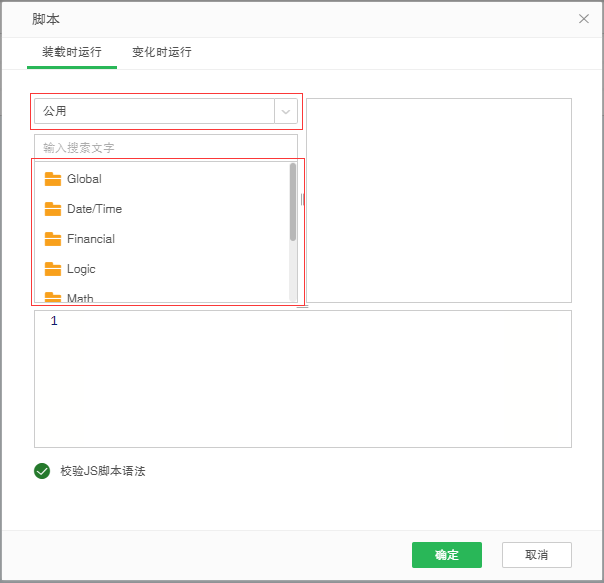Select the 装载时运行 tab
The height and width of the screenshot is (583, 604).
pos(71,52)
